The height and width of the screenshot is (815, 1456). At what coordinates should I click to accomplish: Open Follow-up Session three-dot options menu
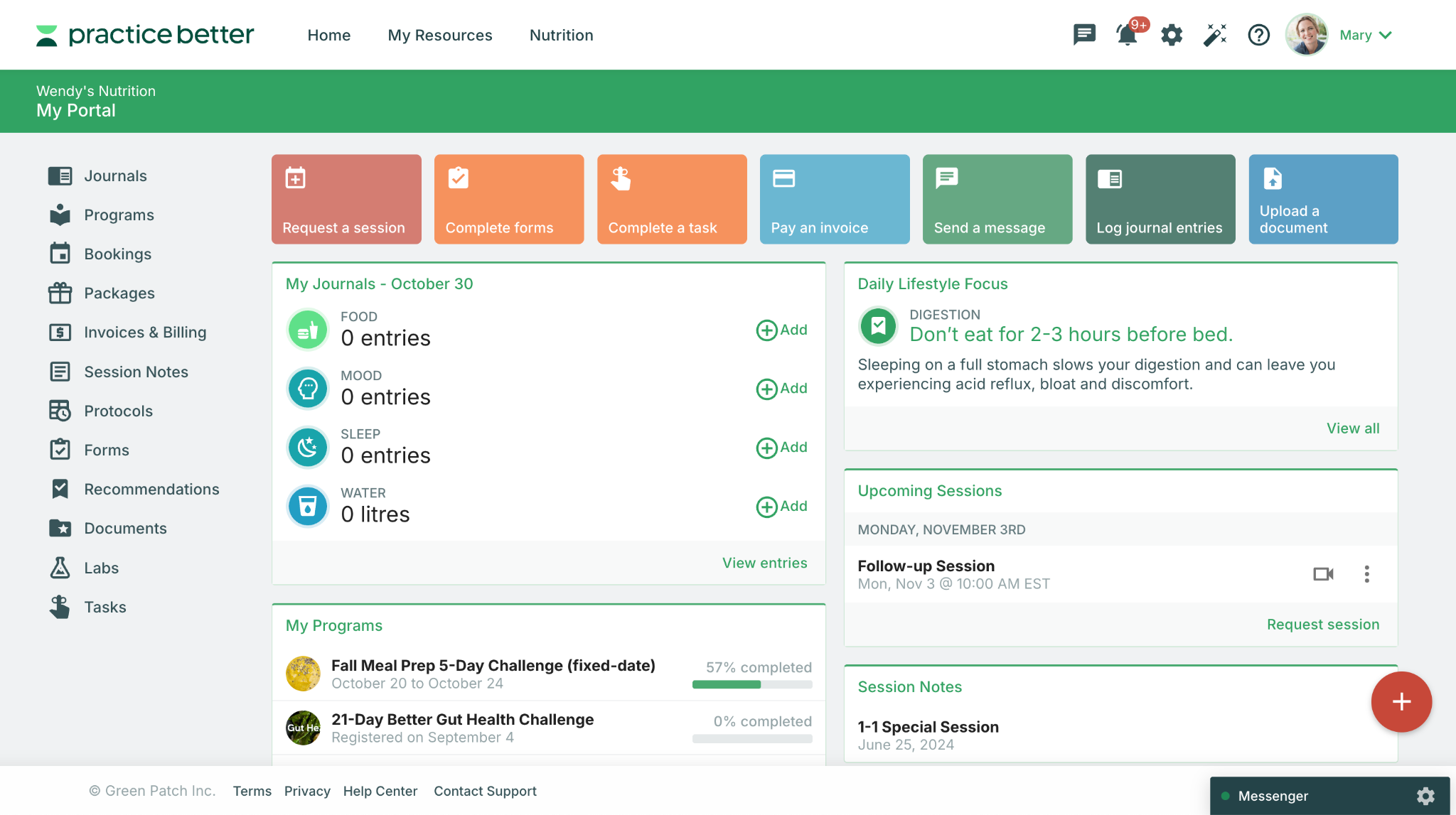coord(1366,573)
